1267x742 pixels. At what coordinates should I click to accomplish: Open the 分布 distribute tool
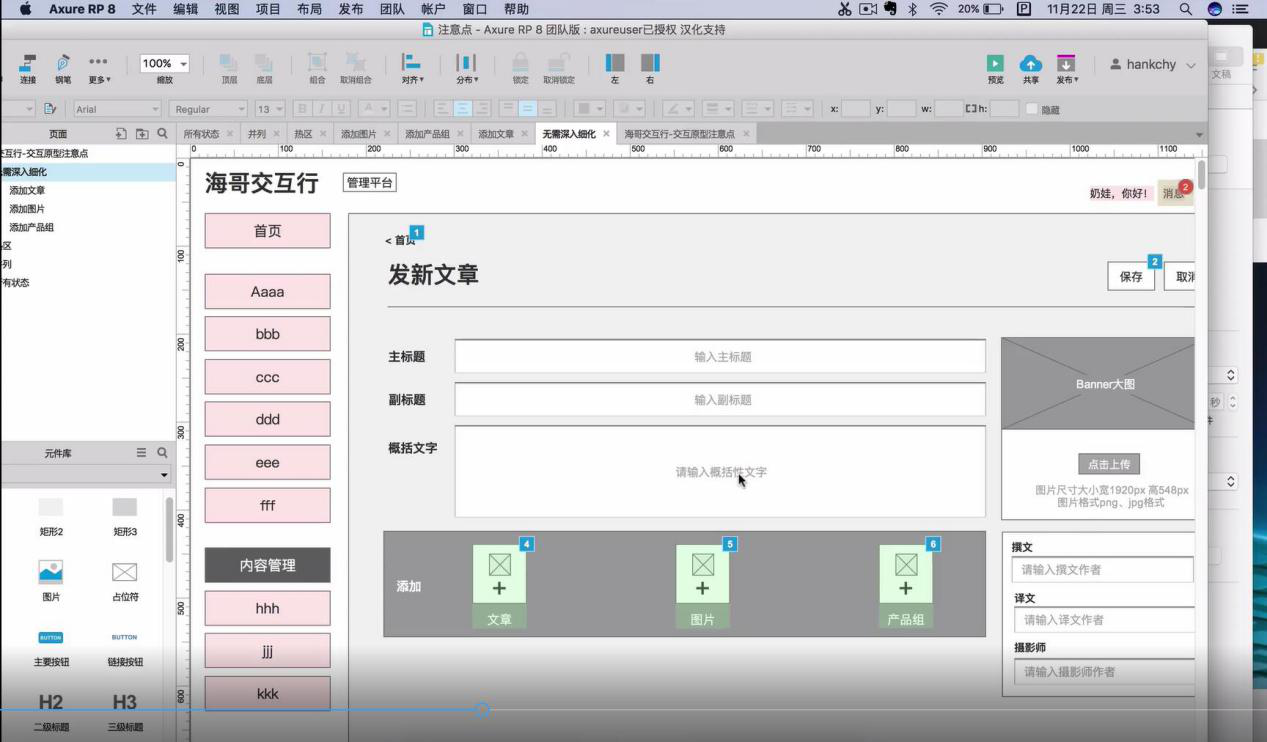pos(467,67)
